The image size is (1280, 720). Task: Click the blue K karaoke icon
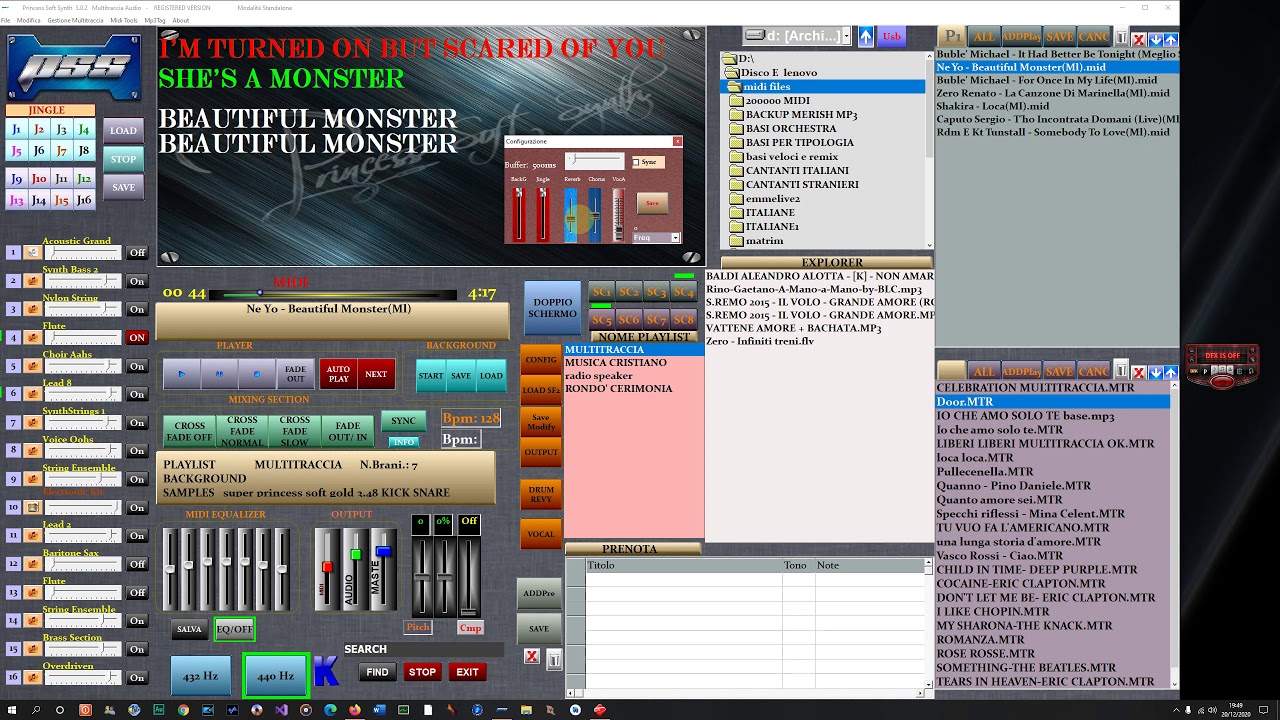[x=326, y=671]
